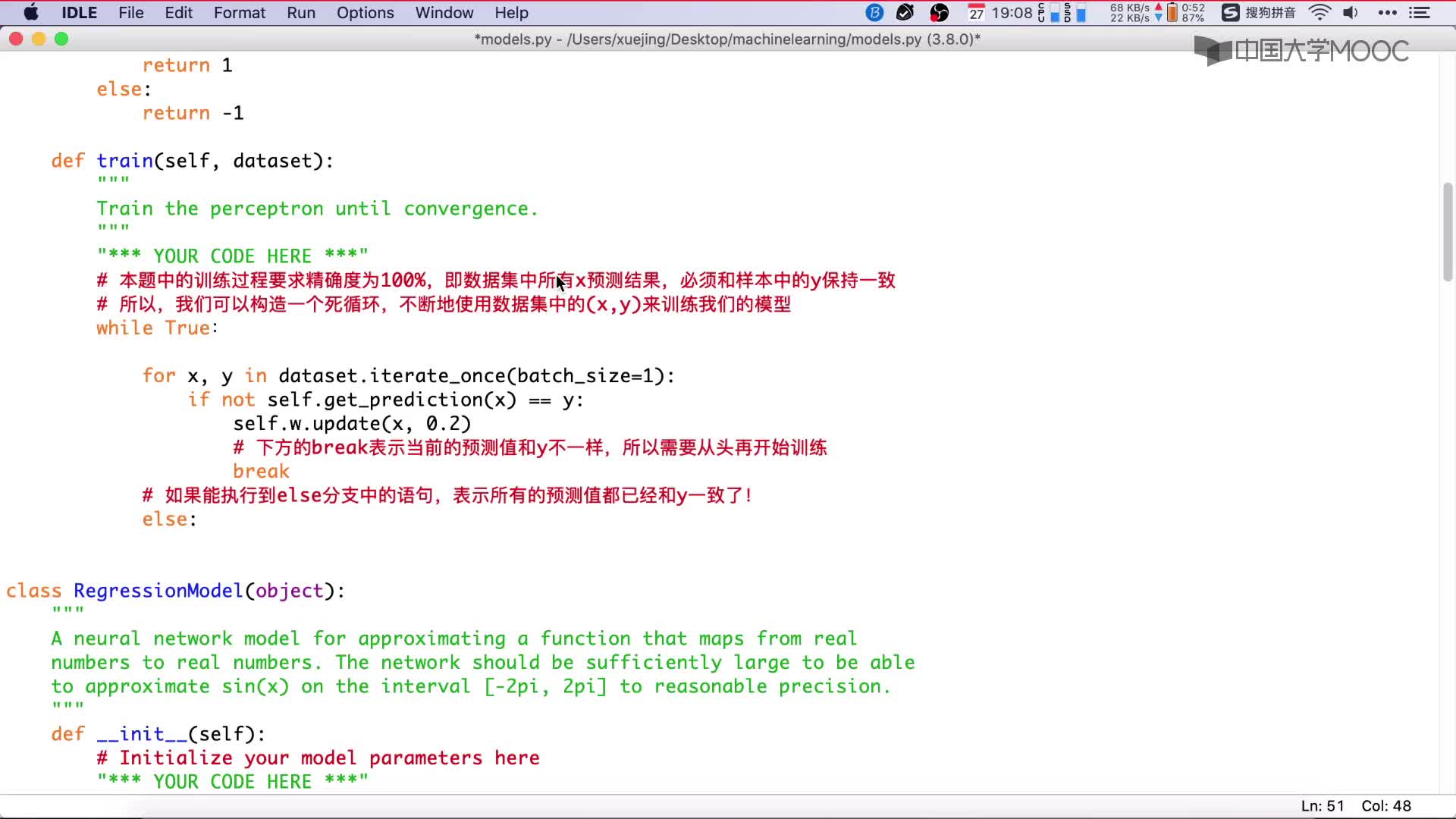Open the Help menu
Image resolution: width=1456 pixels, height=819 pixels.
pyautogui.click(x=511, y=13)
